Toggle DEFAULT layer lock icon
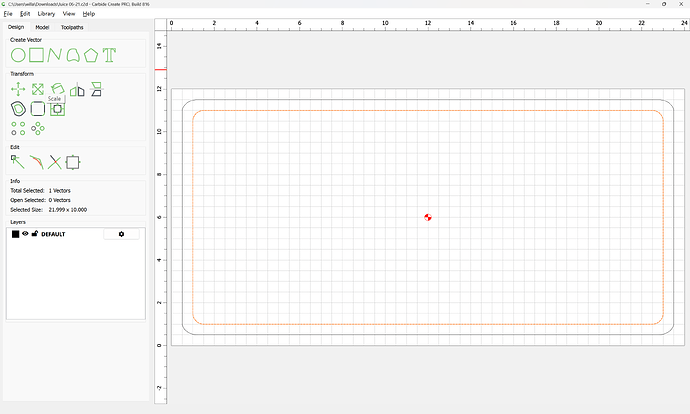Image resolution: width=690 pixels, height=414 pixels. [34, 234]
